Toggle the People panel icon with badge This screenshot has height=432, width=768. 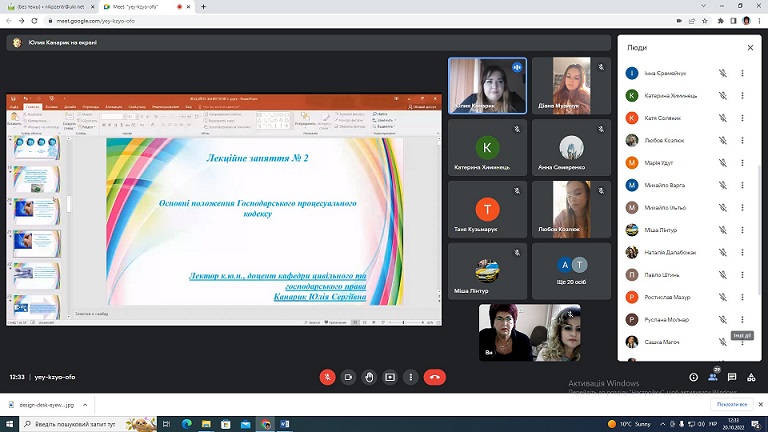(x=713, y=377)
